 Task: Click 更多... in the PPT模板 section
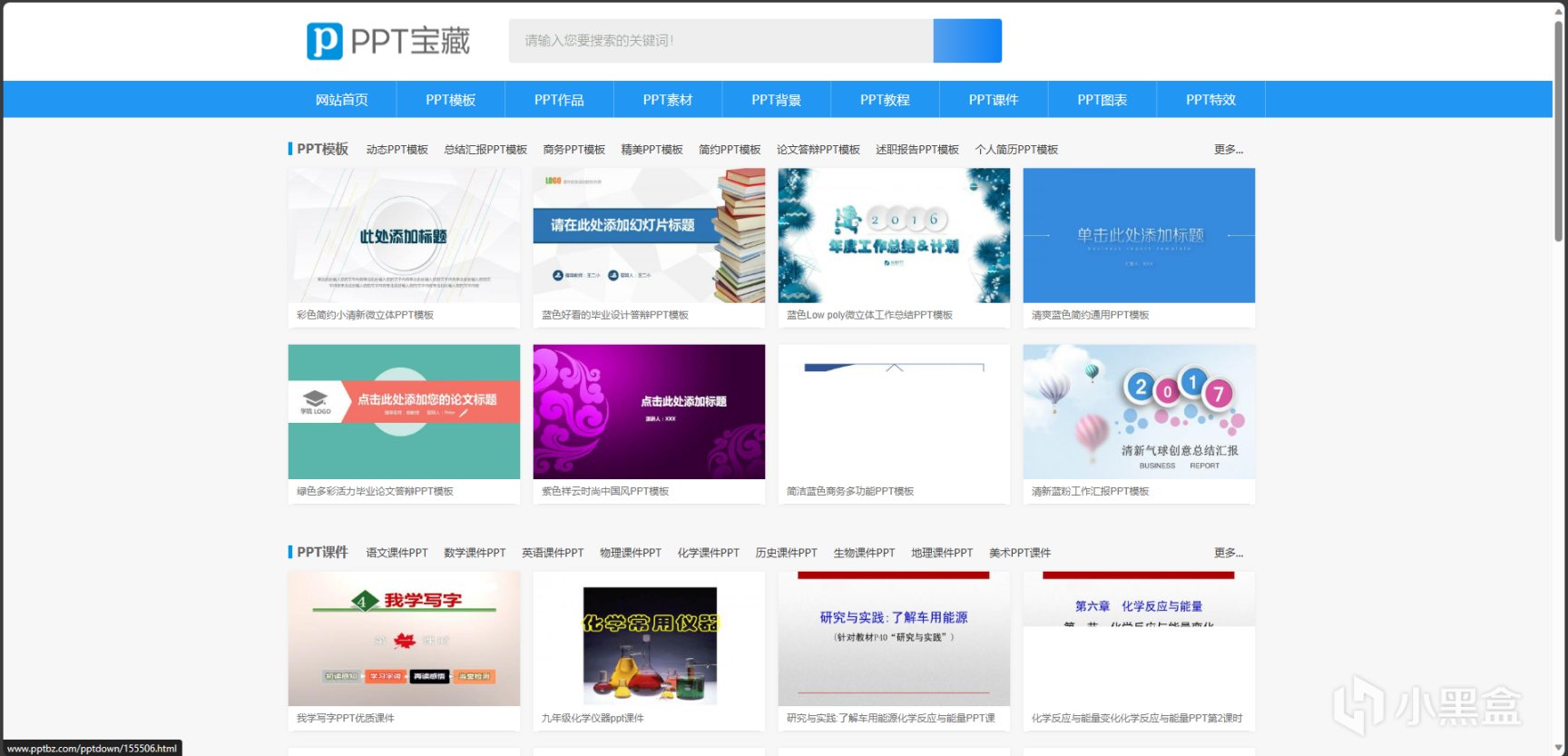tap(1229, 150)
